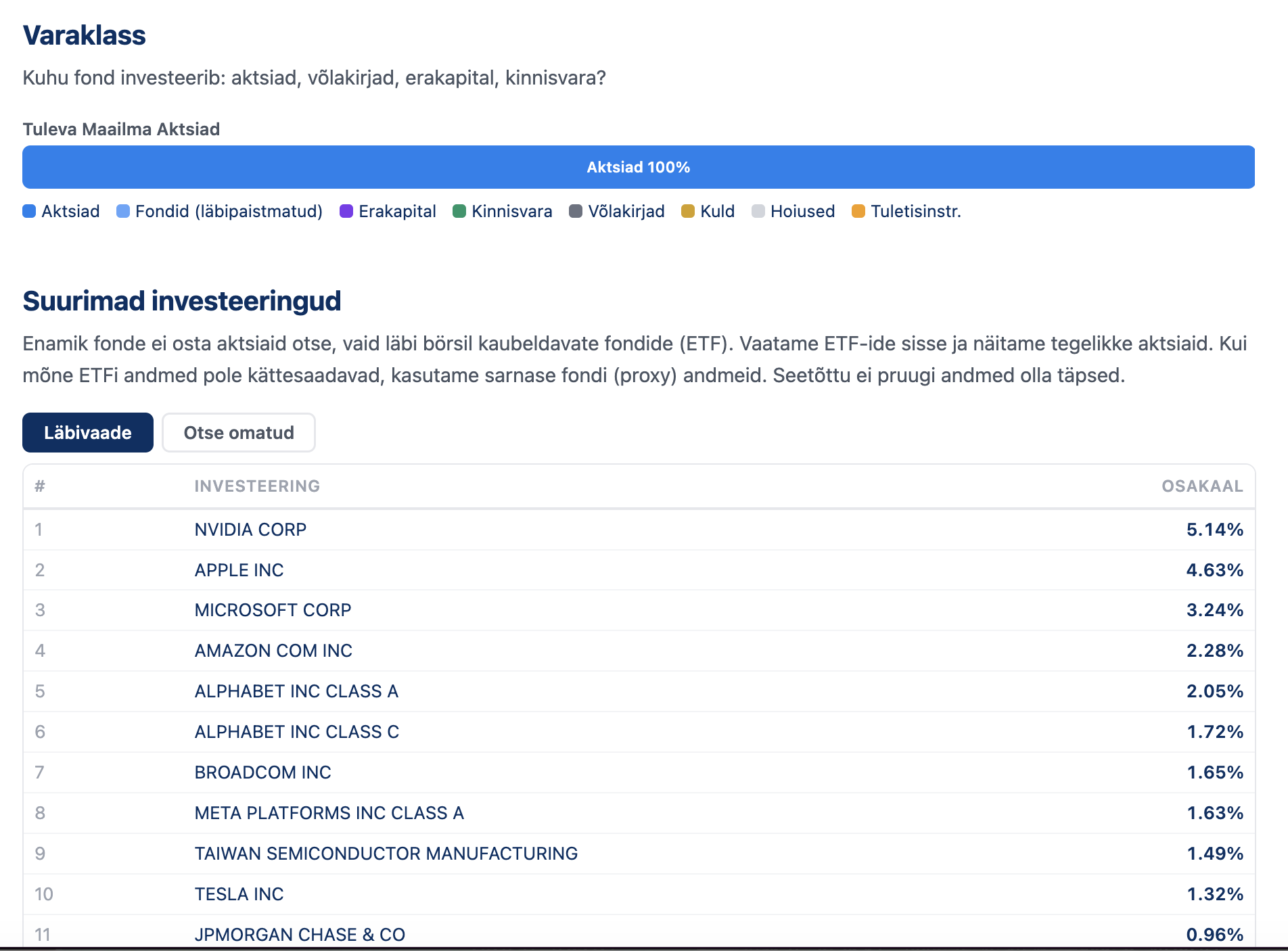Select the purple Erakapital legend swatch
1288x951 pixels.
pyautogui.click(x=346, y=212)
